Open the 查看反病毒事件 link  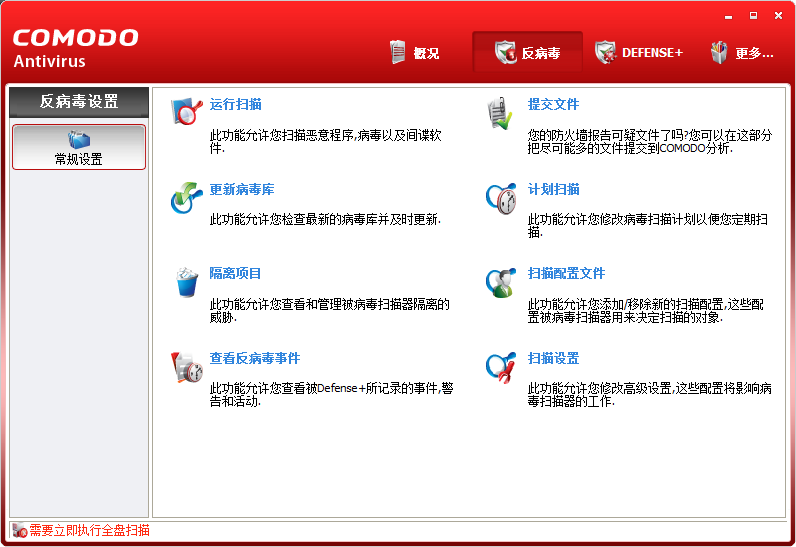point(255,358)
